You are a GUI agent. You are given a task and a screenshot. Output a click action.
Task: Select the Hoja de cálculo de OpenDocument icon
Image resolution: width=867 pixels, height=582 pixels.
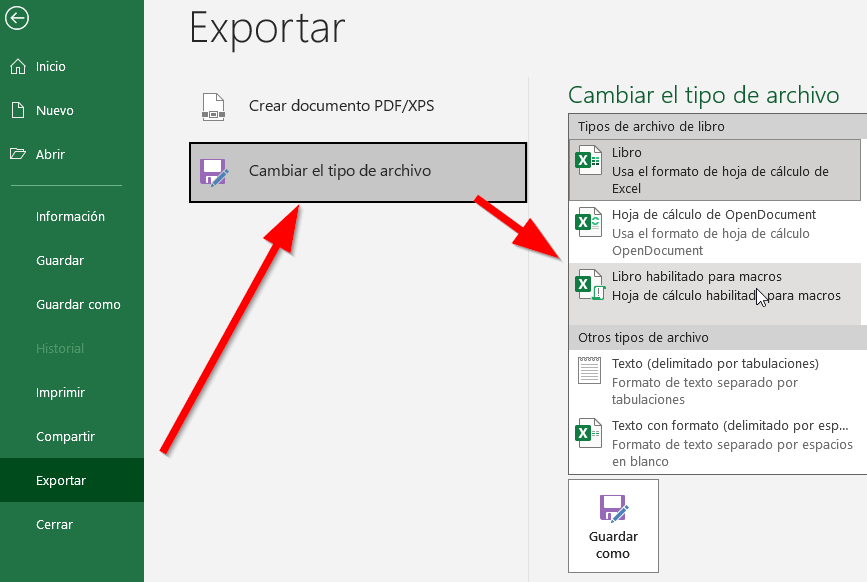pyautogui.click(x=587, y=224)
